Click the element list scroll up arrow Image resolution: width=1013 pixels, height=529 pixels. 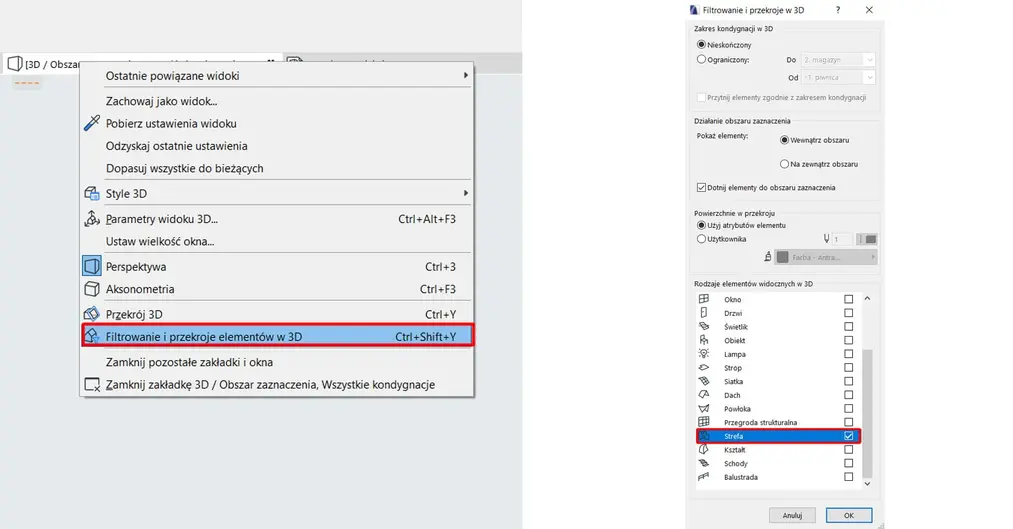point(867,298)
